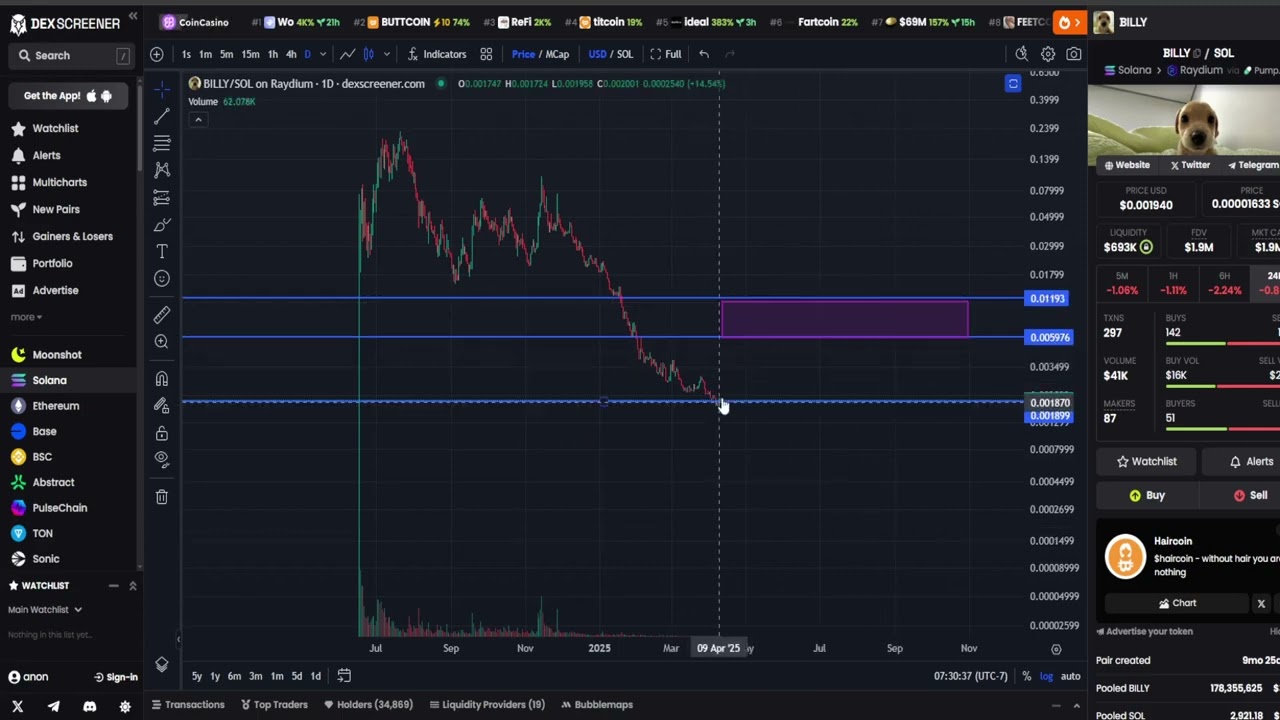Open chart settings gear

[1048, 54]
